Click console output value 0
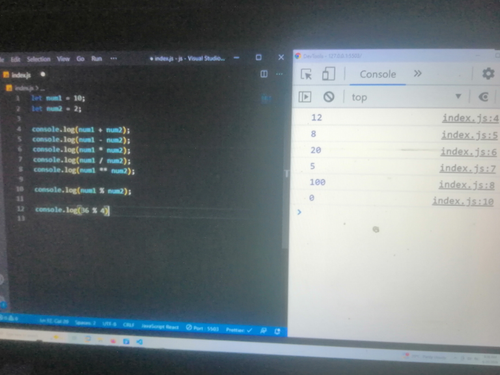The height and width of the screenshot is (375, 500). pyautogui.click(x=312, y=198)
